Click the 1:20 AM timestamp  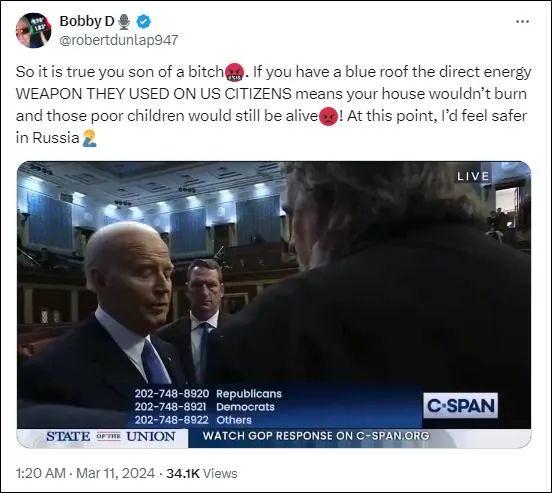40,473
